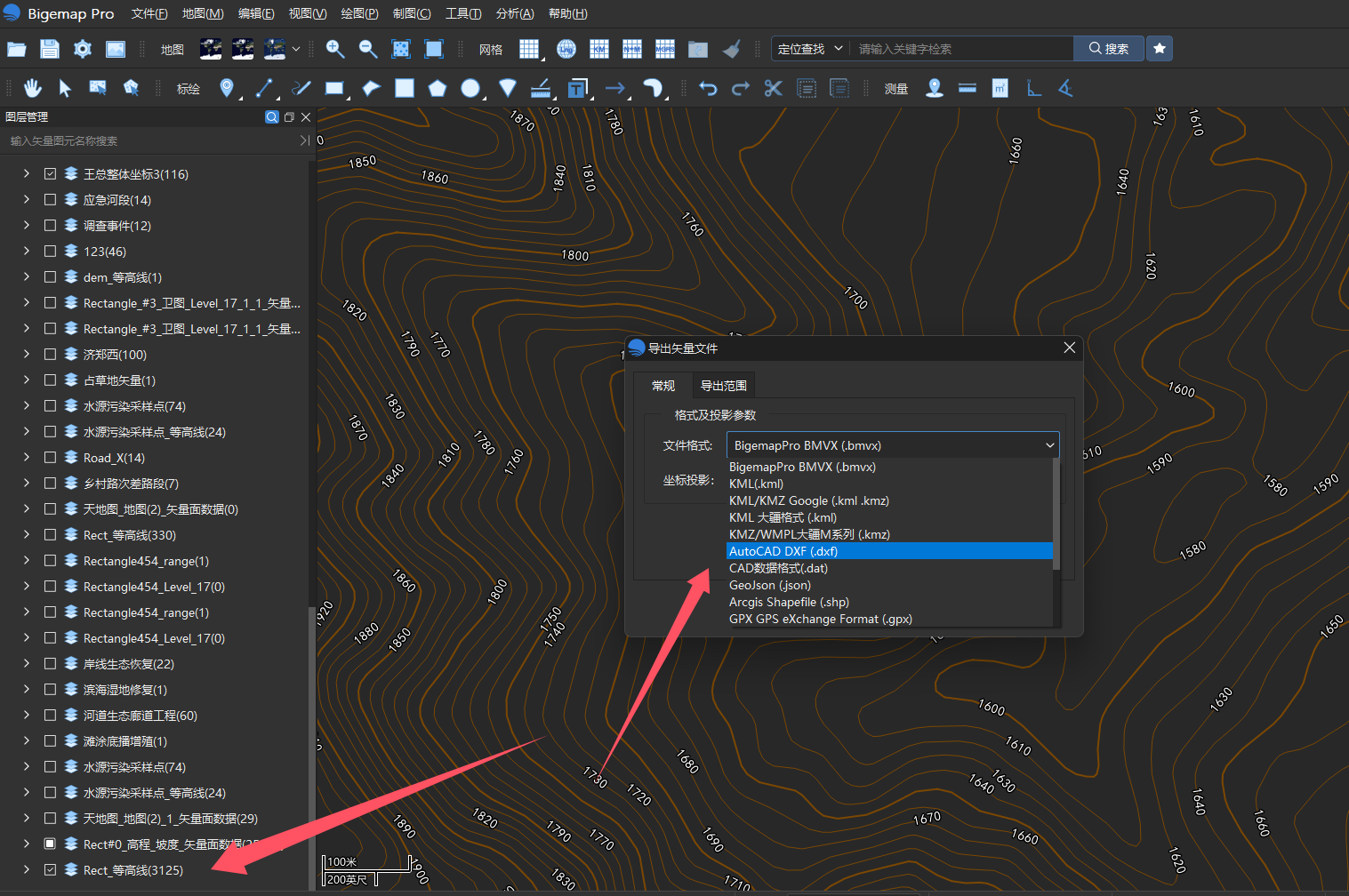Open the 工具(T) menu
This screenshot has height=896, width=1349.
463,13
